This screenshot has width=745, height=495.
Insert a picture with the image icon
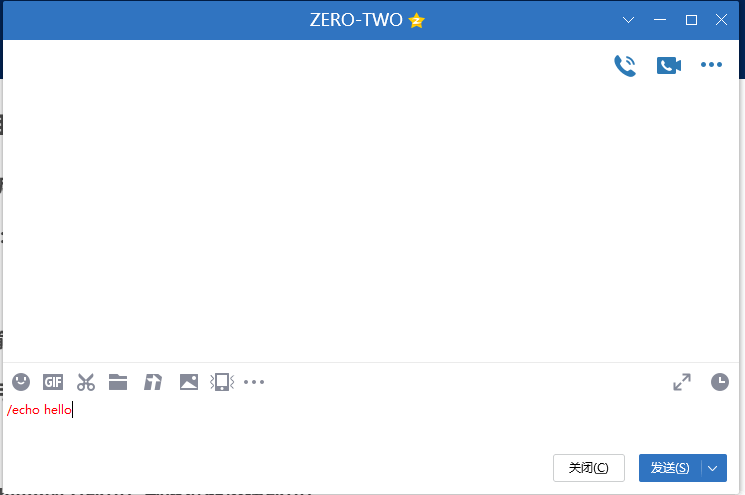189,382
